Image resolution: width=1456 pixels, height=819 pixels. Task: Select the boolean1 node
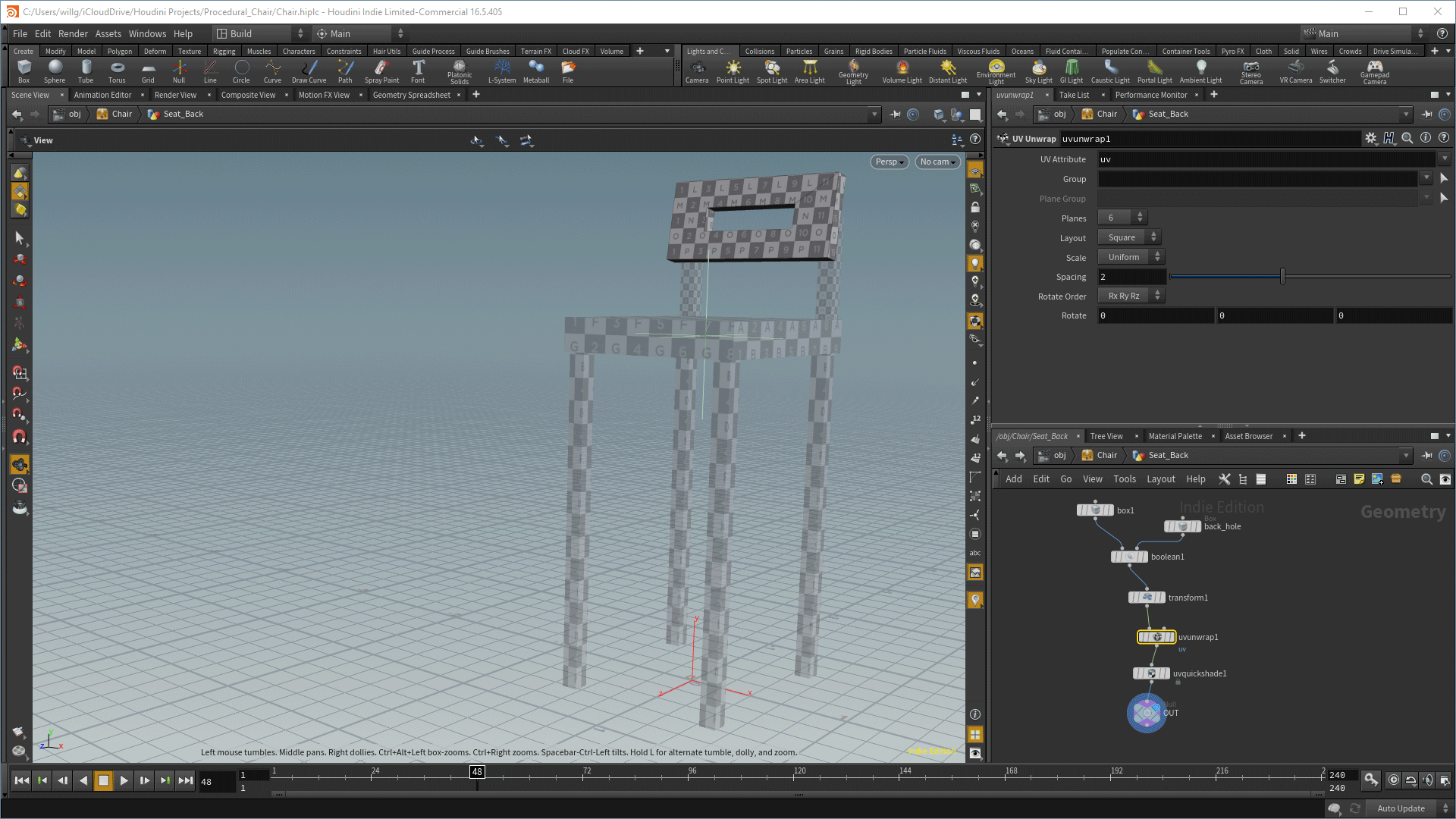1129,557
